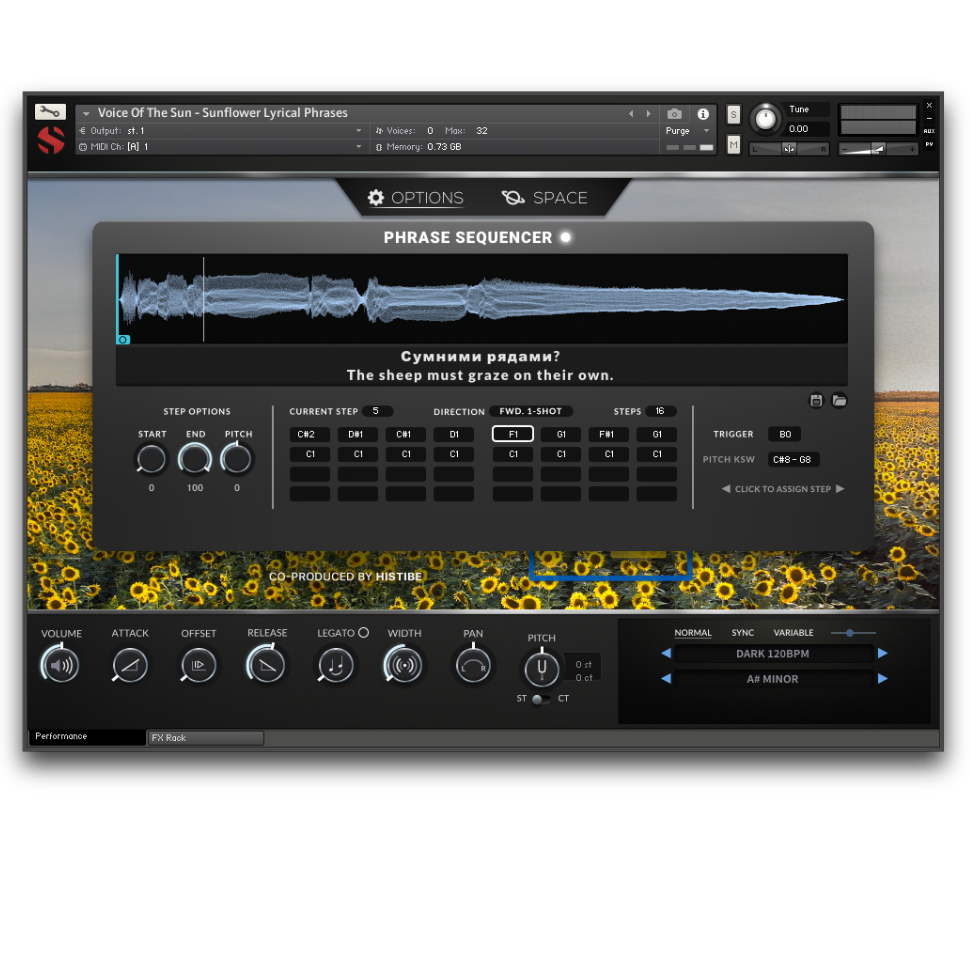Select the F#1 step cell
Viewport: 970px width, 970px height.
pyautogui.click(x=609, y=434)
